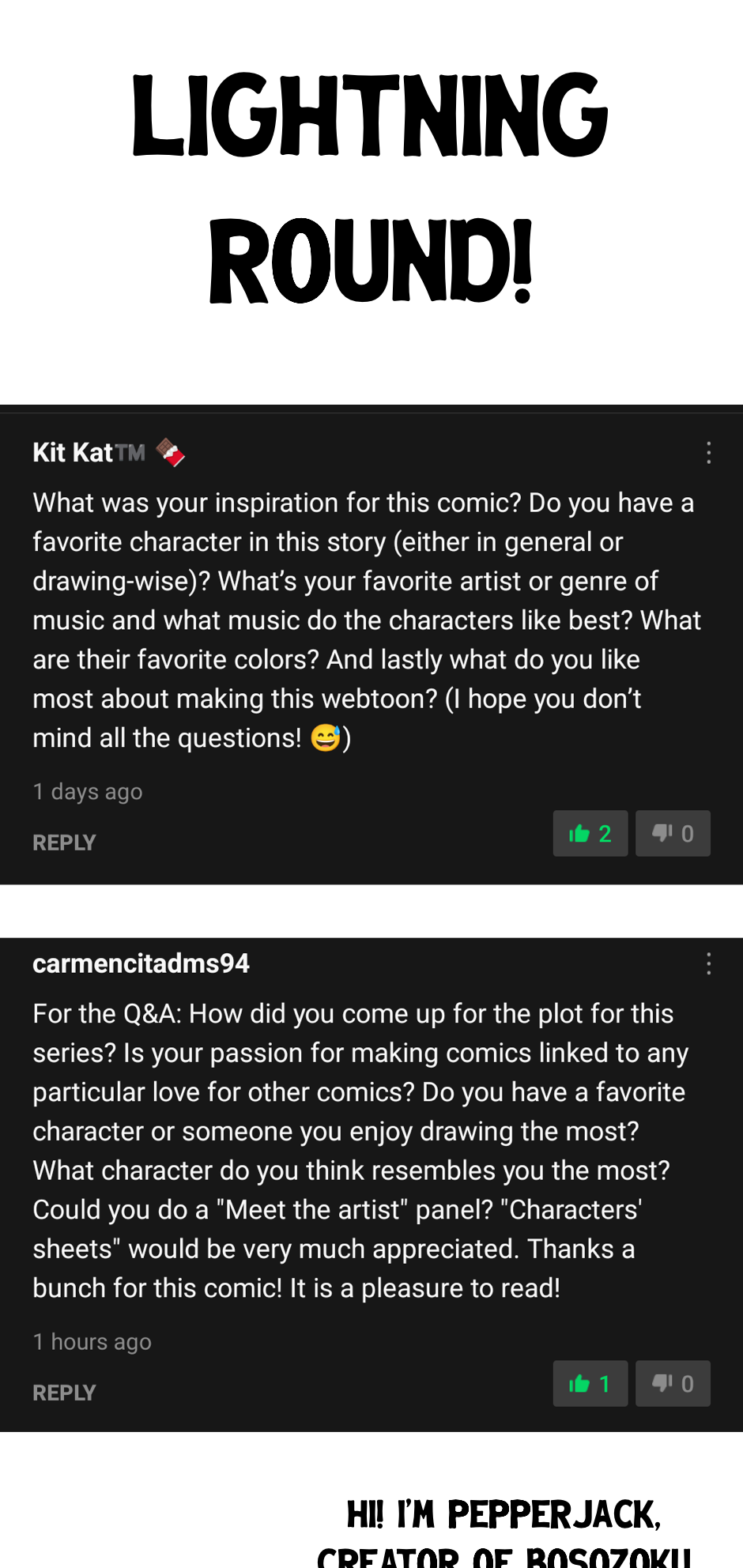Click the "1 hours ago" timestamp
The width and height of the screenshot is (743, 1568).
click(92, 1342)
